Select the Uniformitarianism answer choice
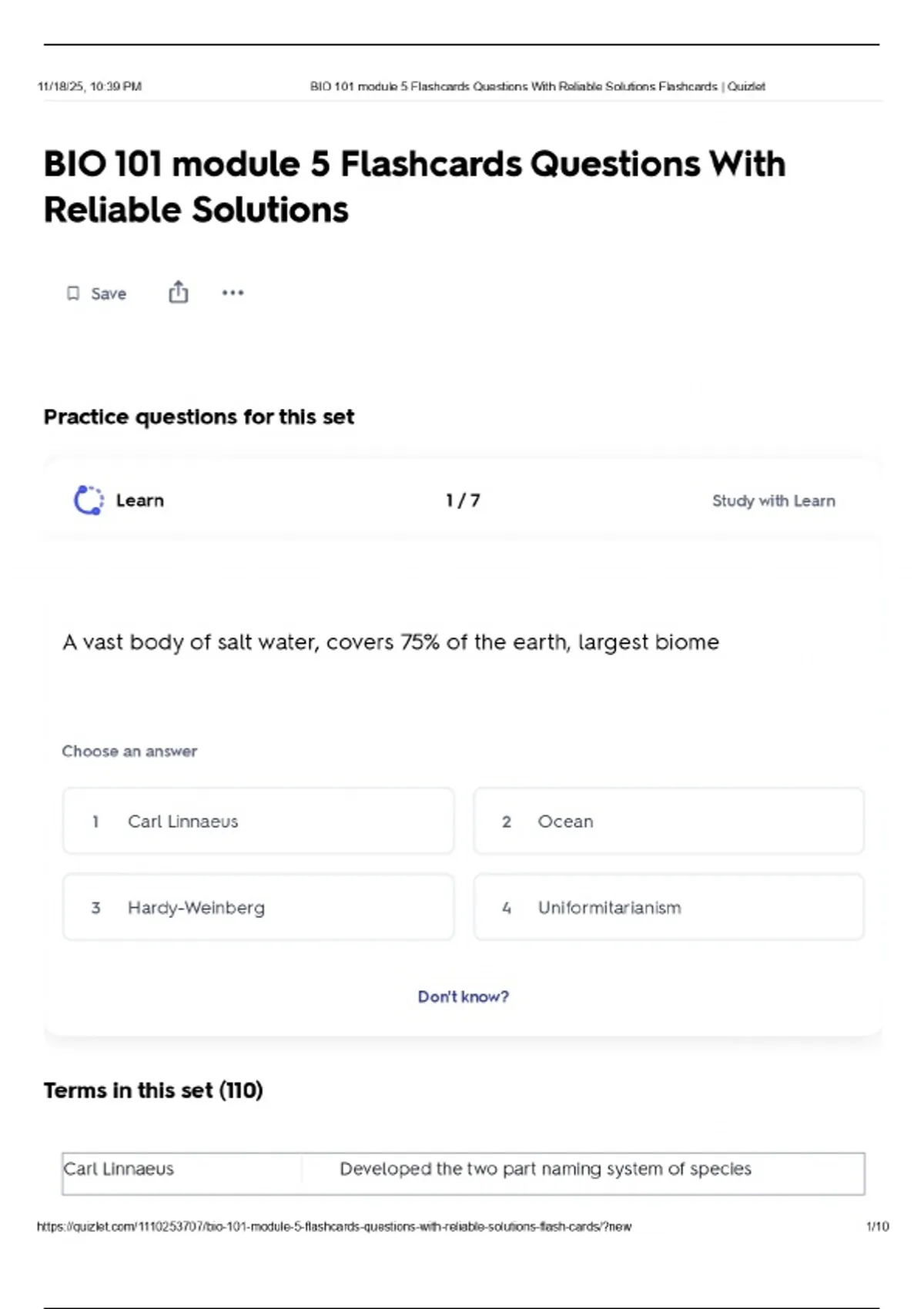 668,907
